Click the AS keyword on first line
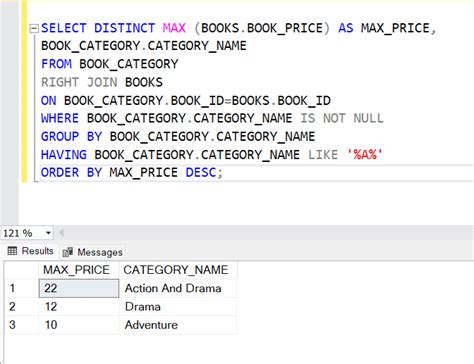The width and height of the screenshot is (474, 364). 346,28
